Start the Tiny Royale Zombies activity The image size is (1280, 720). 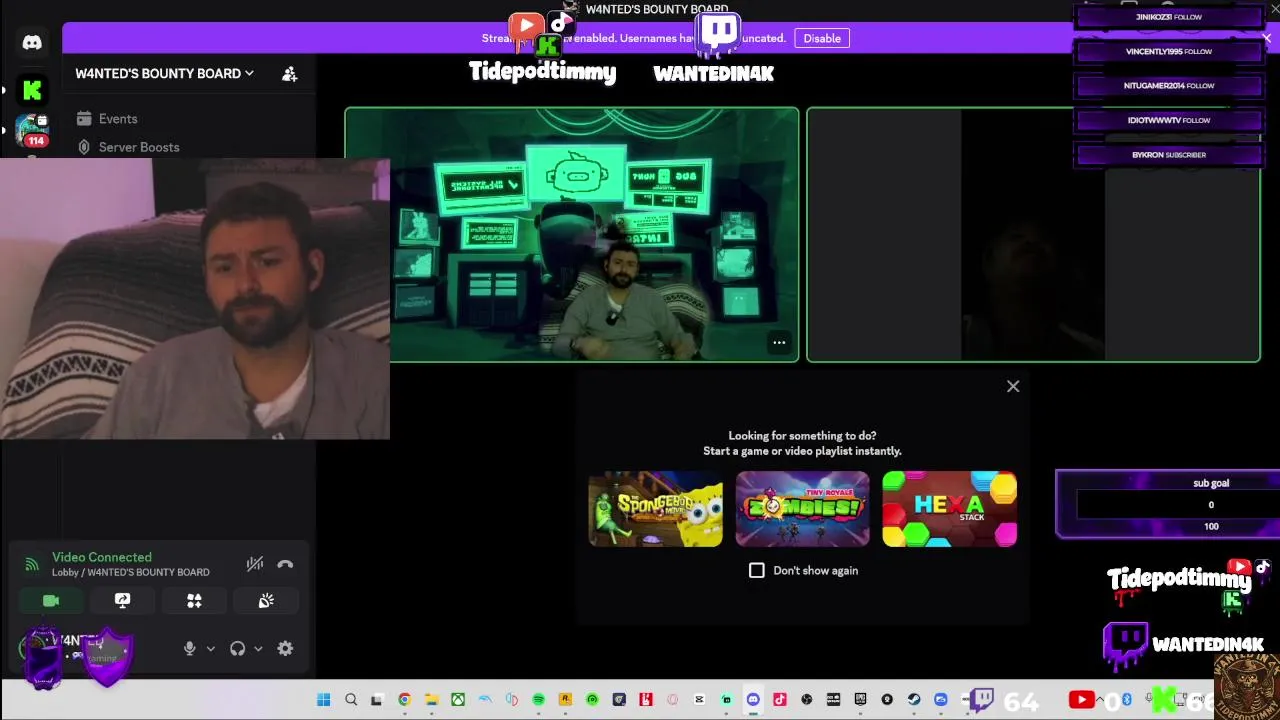(802, 509)
